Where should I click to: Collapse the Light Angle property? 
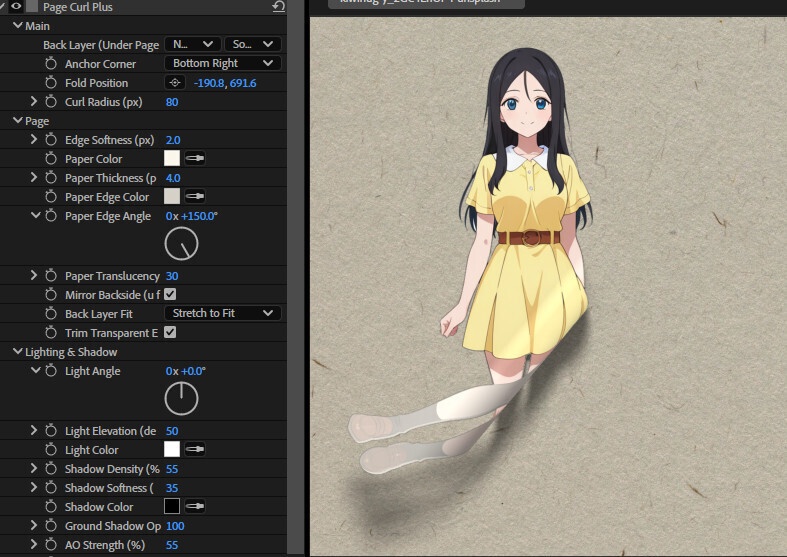(x=36, y=370)
